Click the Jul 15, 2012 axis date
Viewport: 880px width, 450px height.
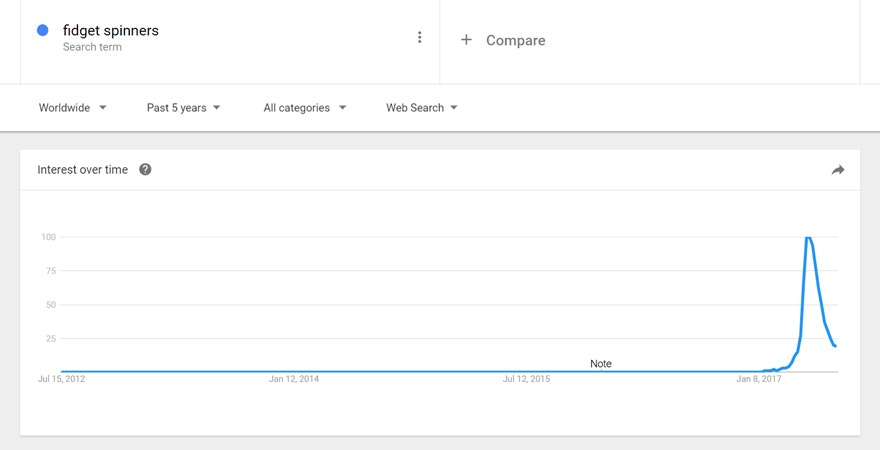(x=62, y=380)
